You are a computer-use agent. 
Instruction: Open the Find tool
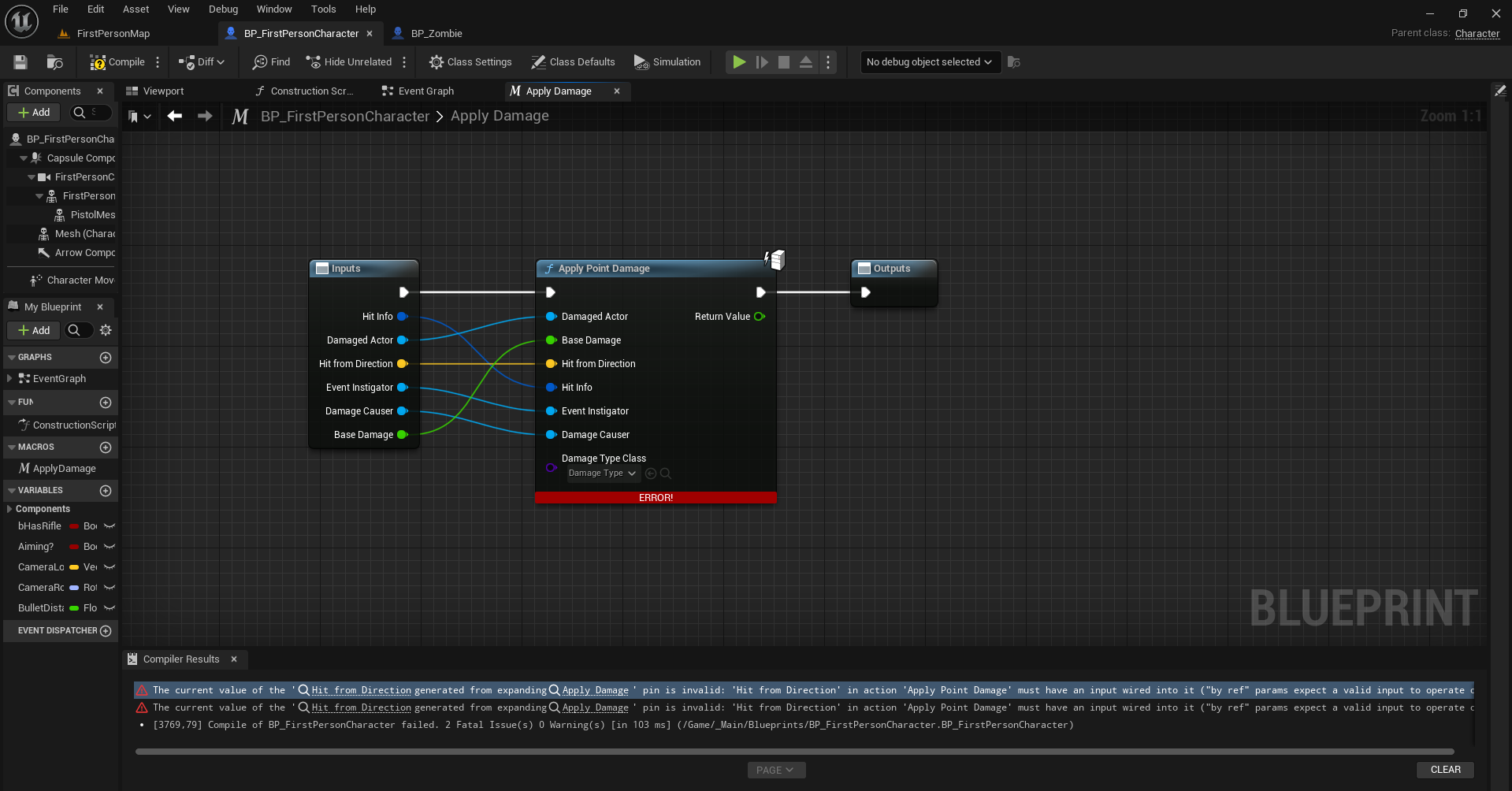point(271,62)
